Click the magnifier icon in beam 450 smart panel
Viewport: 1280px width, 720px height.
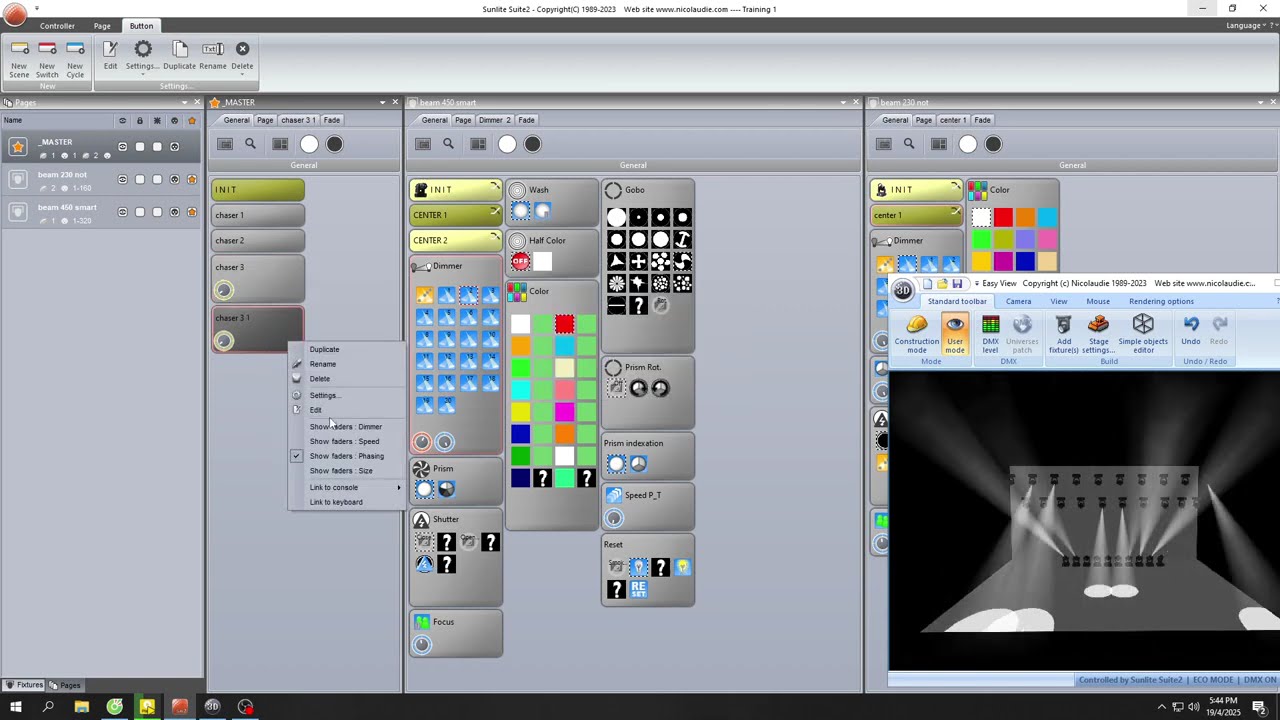tap(448, 144)
